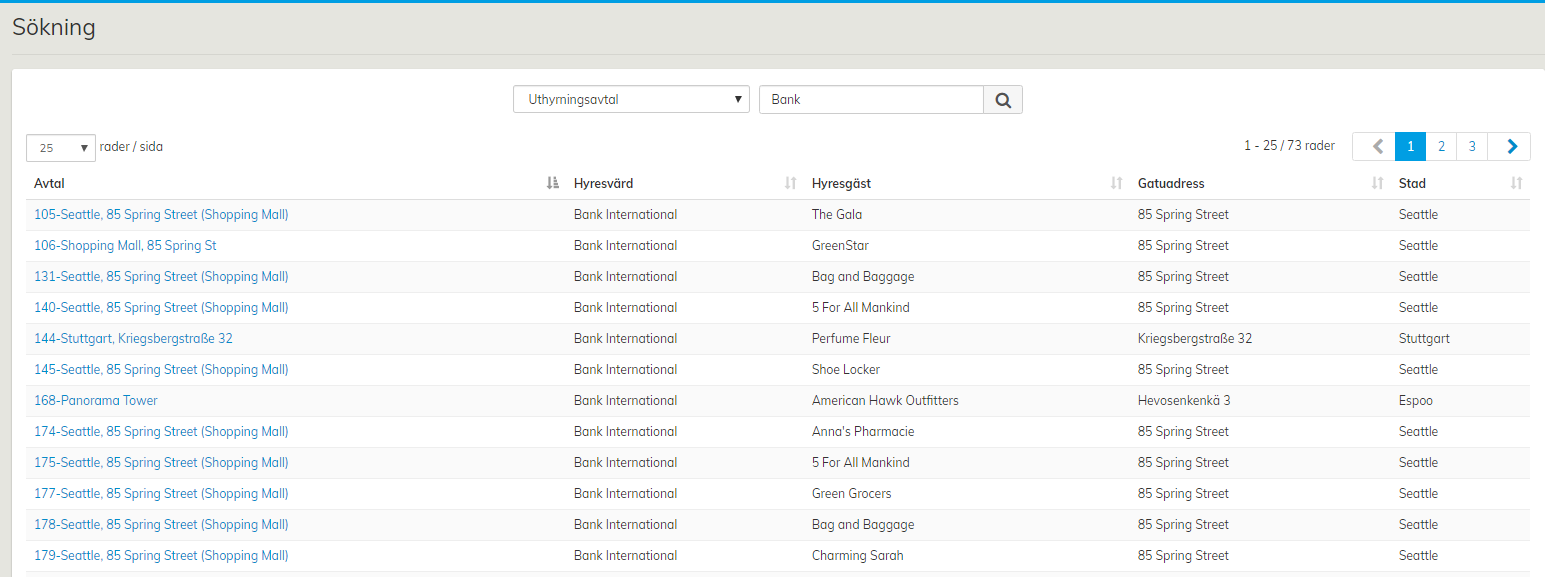
Task: Jump to page 2 of results
Action: click(x=1441, y=146)
